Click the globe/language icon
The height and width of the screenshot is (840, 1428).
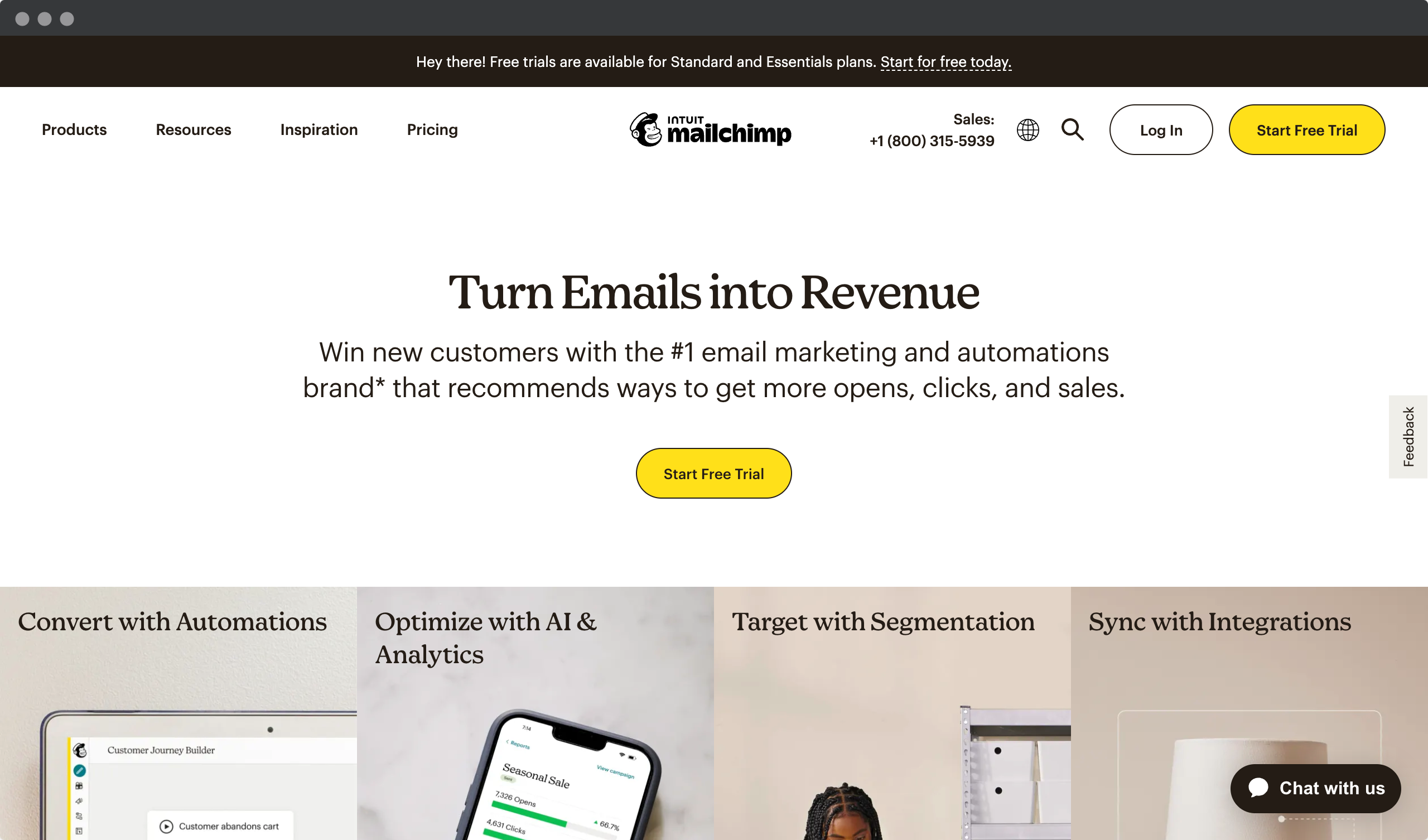pyautogui.click(x=1028, y=129)
